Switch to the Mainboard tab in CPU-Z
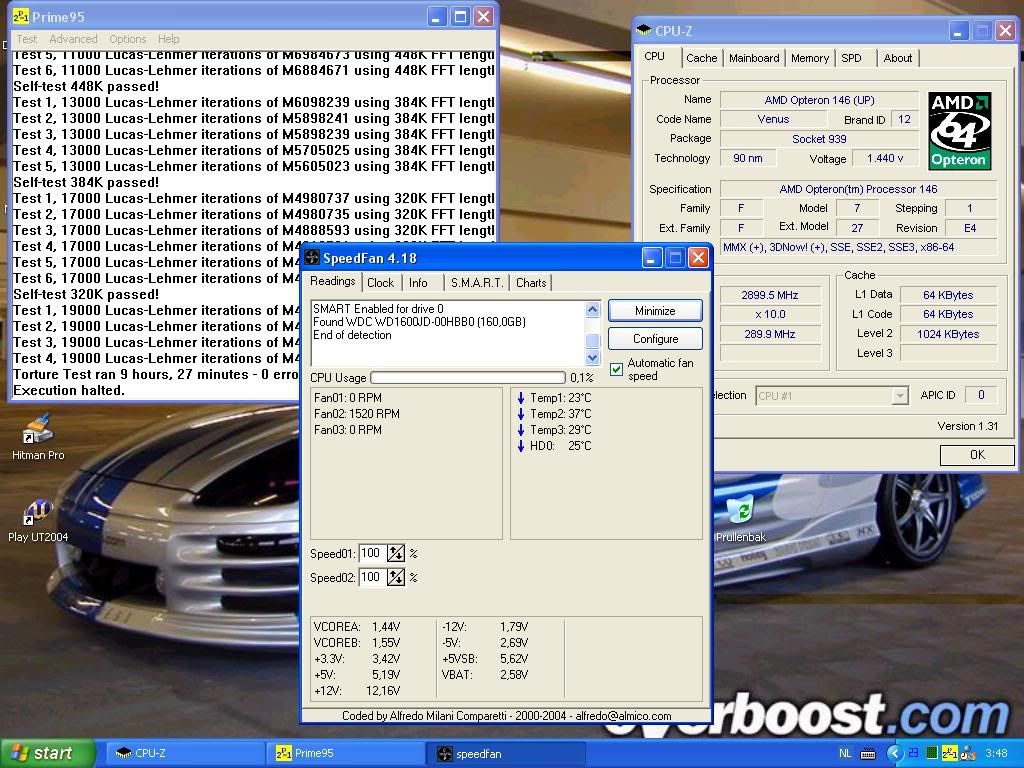Screen dimensions: 1024x768 coord(754,58)
